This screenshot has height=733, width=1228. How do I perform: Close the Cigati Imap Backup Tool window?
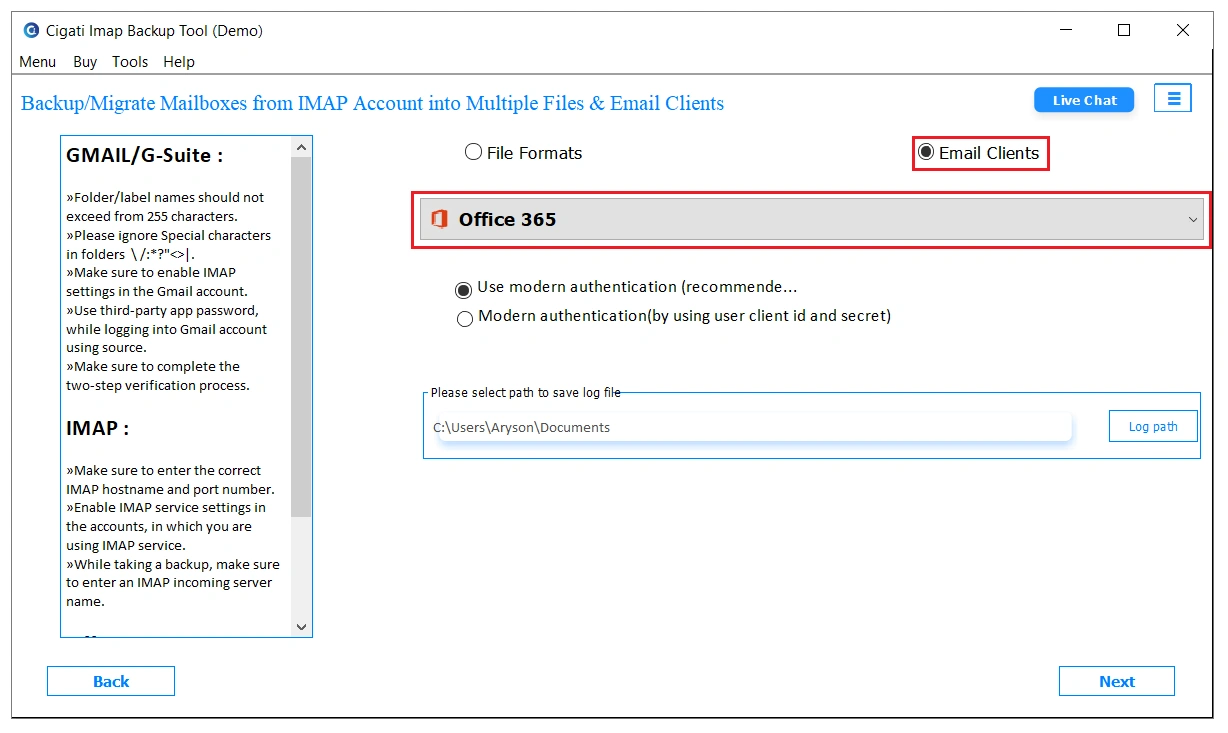click(x=1183, y=31)
